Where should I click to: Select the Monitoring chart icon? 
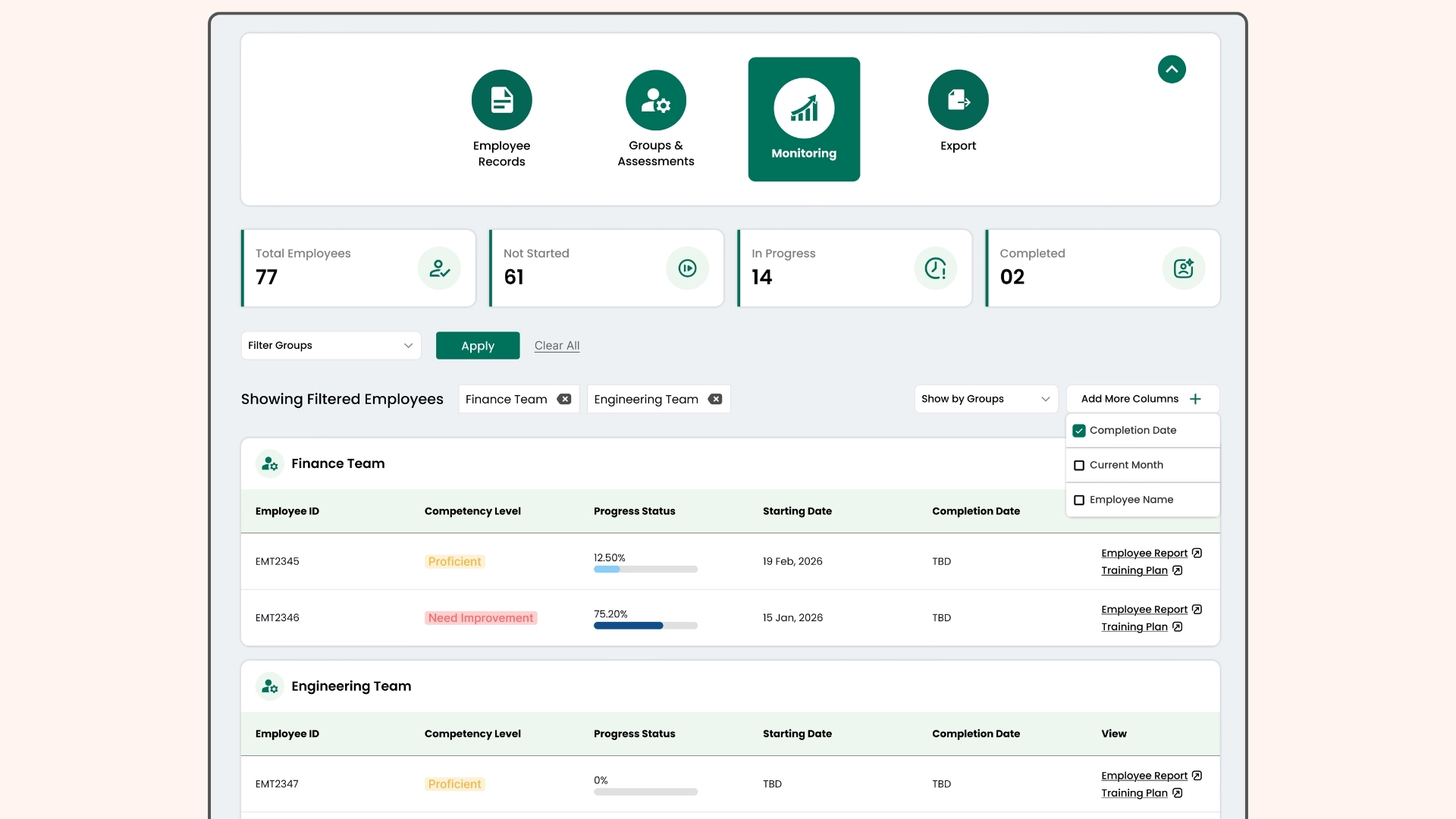point(804,108)
